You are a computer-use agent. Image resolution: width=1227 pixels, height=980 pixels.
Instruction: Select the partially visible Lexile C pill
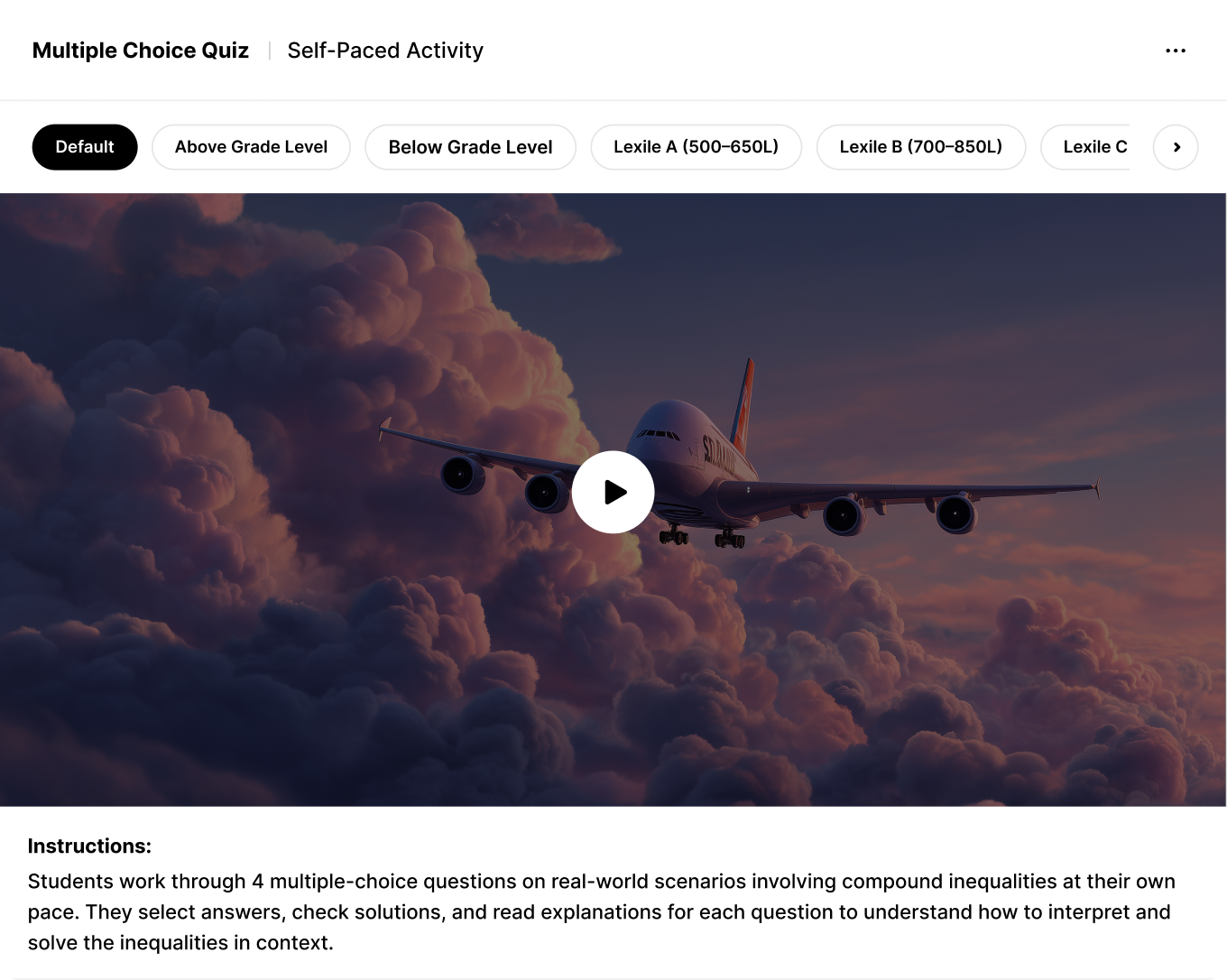1086,147
